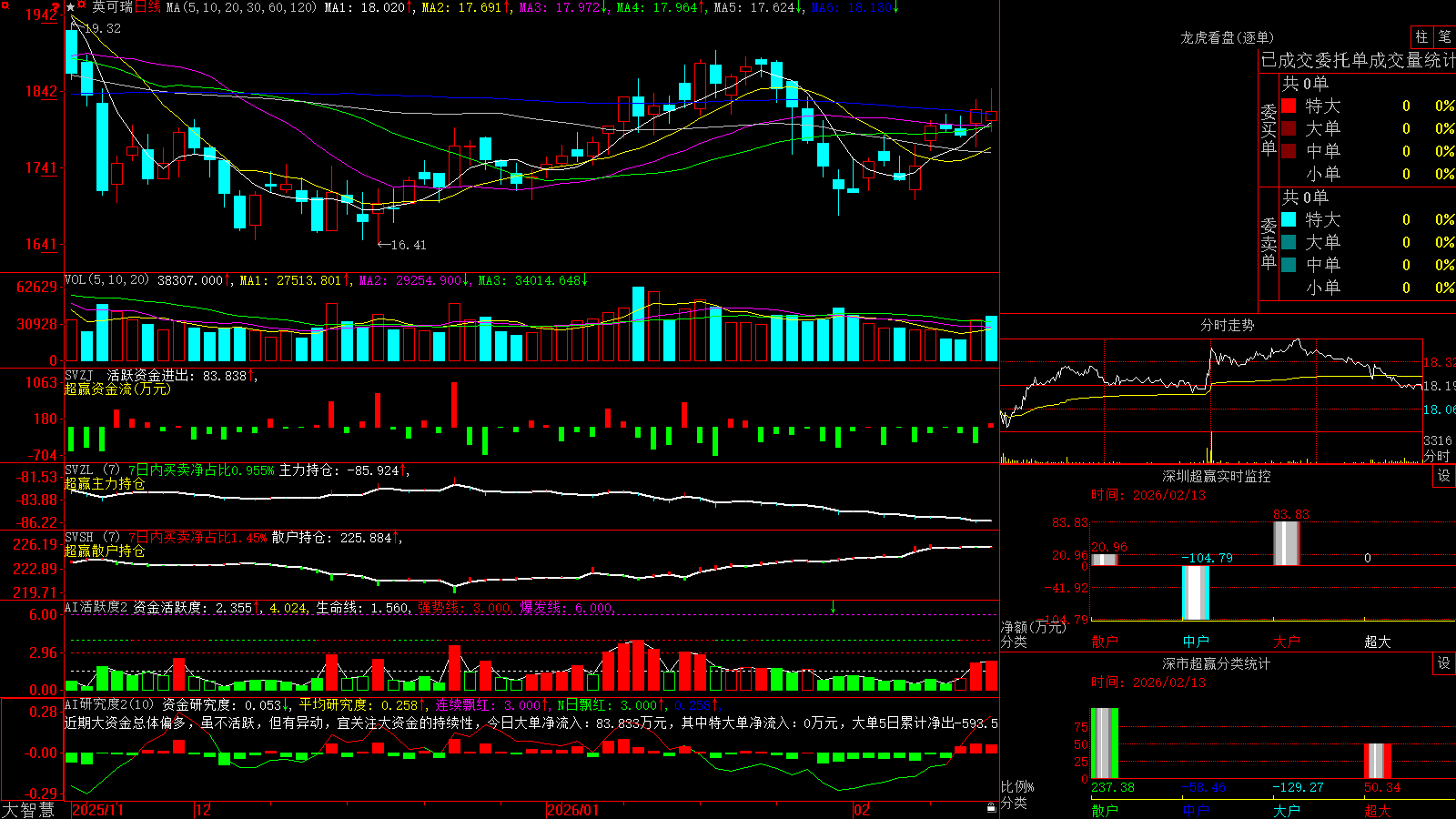Viewport: 1456px width, 819px height.
Task: Click 超赢资金流(万元) label
Action: pos(117,389)
